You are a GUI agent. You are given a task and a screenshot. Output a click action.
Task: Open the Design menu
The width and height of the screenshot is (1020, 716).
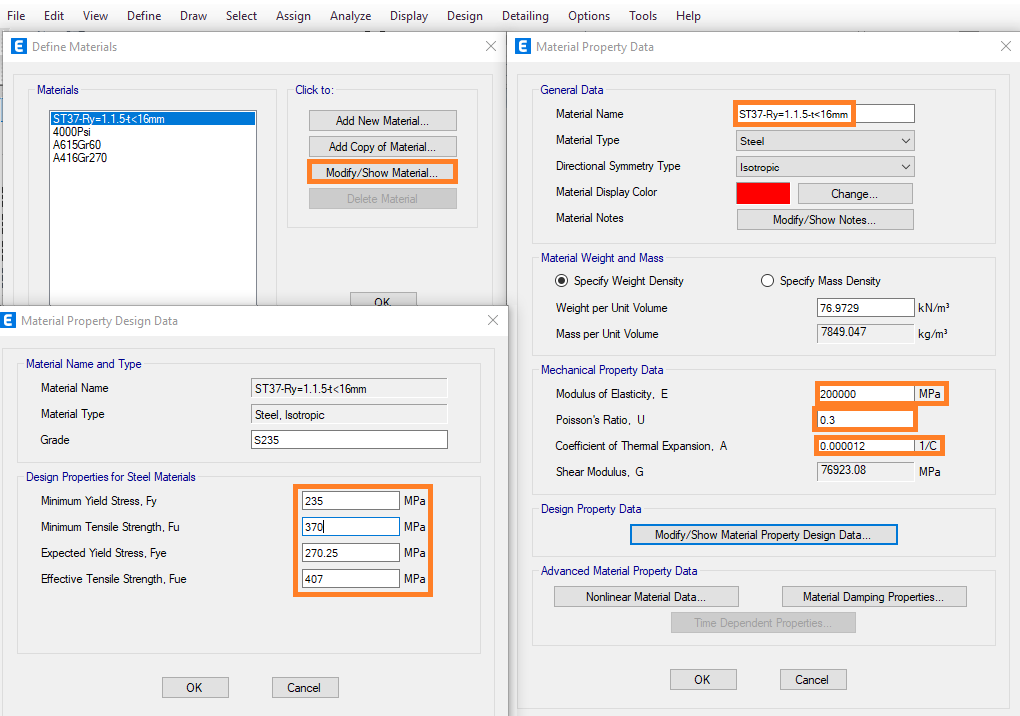point(464,16)
